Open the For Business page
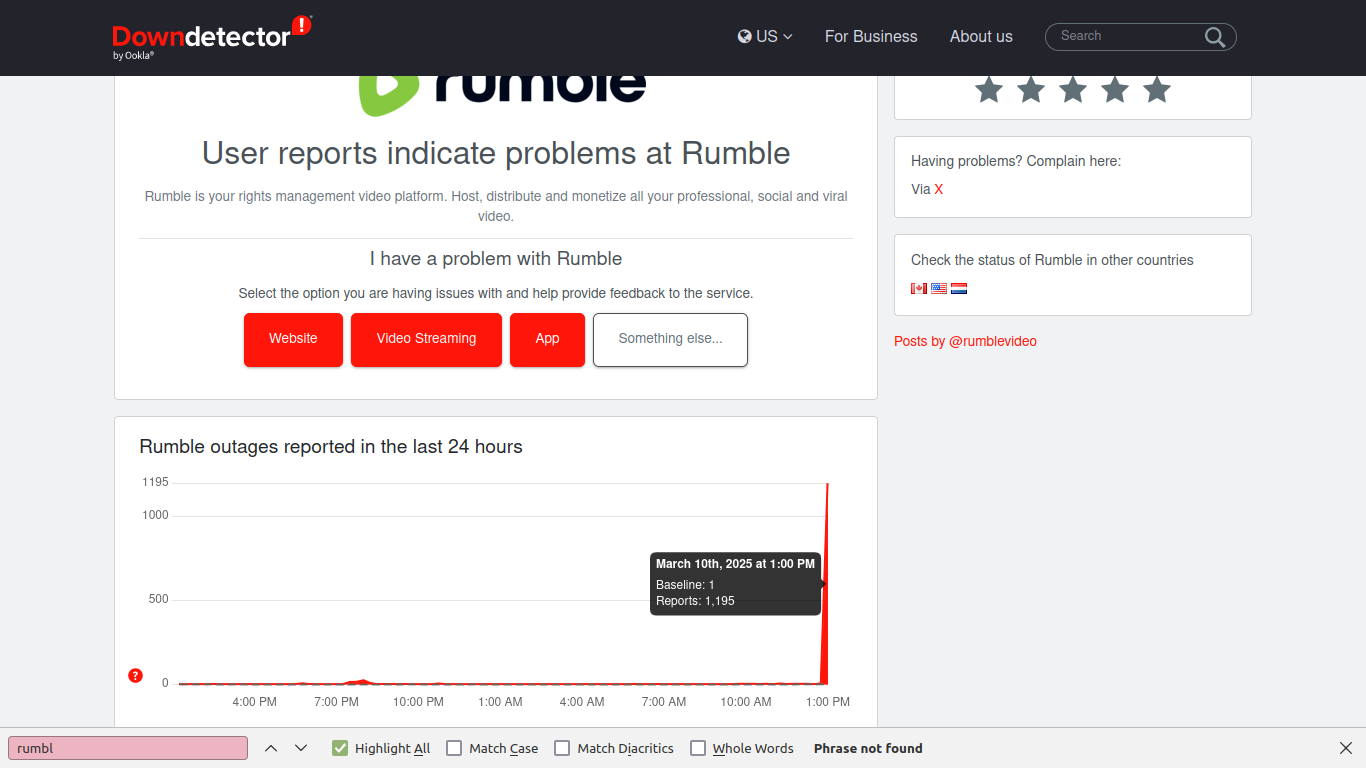1366x768 pixels. pyautogui.click(x=871, y=36)
